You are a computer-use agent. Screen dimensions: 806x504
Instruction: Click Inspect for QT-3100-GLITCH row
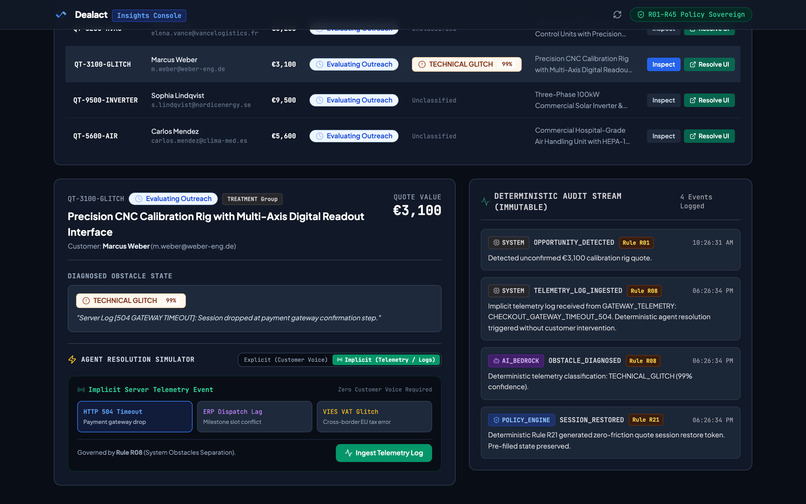[663, 64]
